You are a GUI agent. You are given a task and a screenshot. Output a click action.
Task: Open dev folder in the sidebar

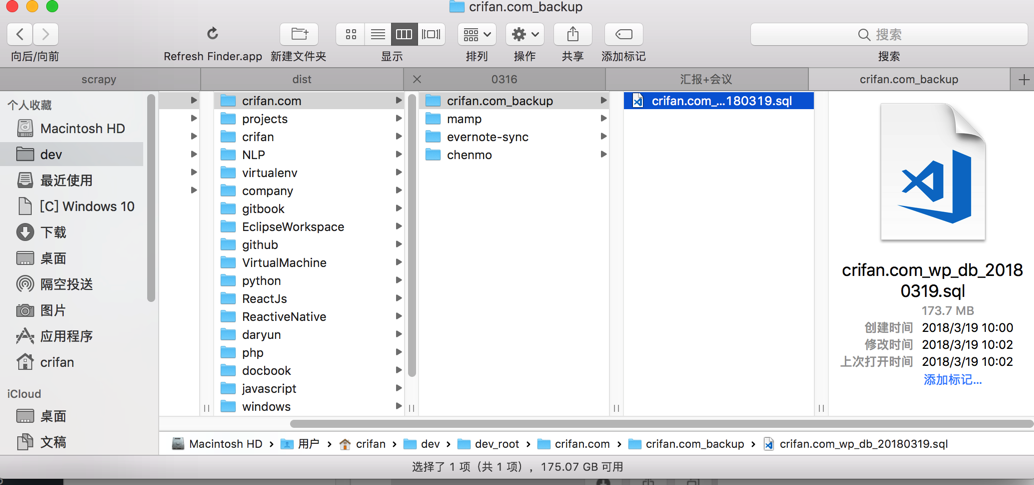[71, 154]
